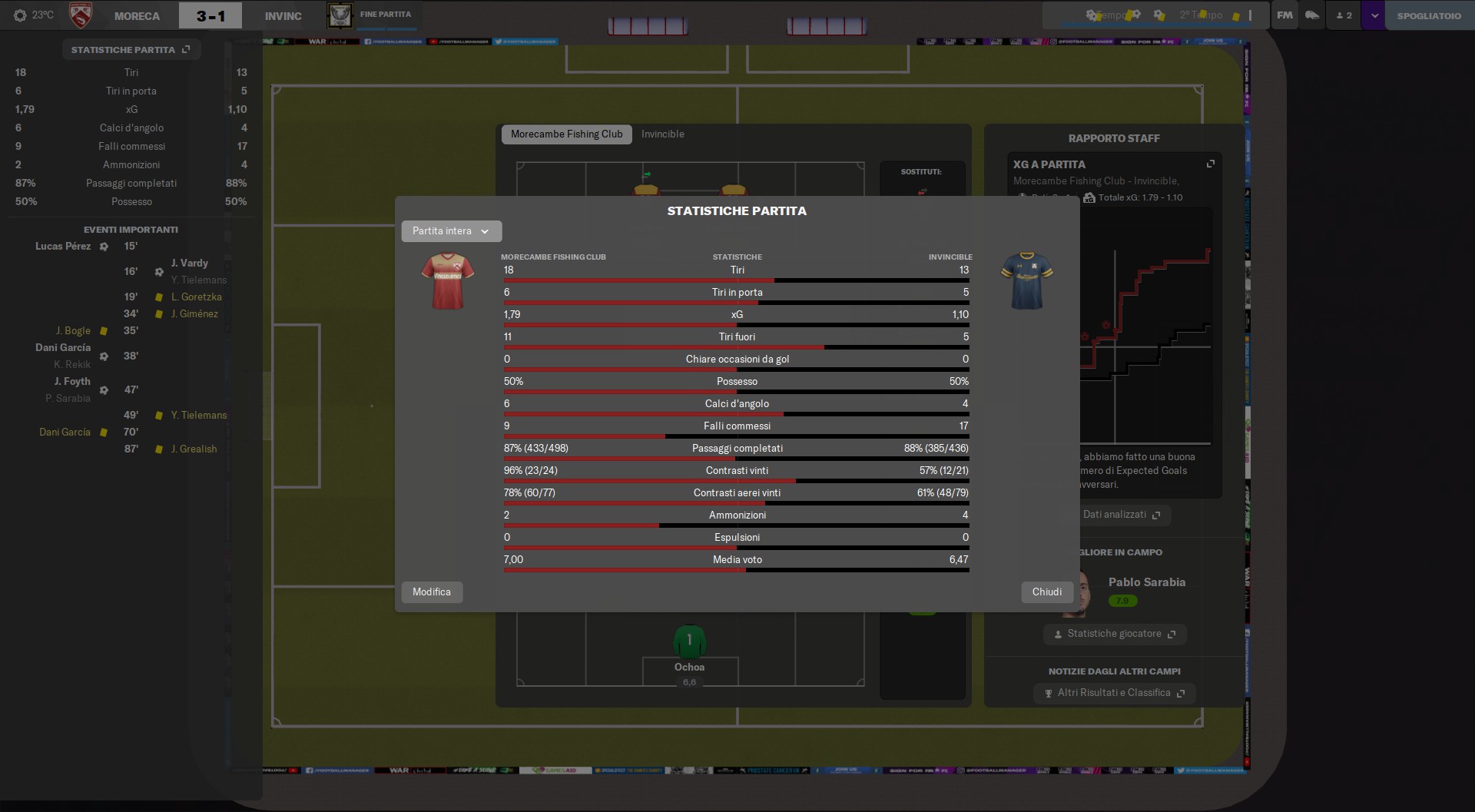Click goal icon next to J. Vardy 16'

(159, 272)
